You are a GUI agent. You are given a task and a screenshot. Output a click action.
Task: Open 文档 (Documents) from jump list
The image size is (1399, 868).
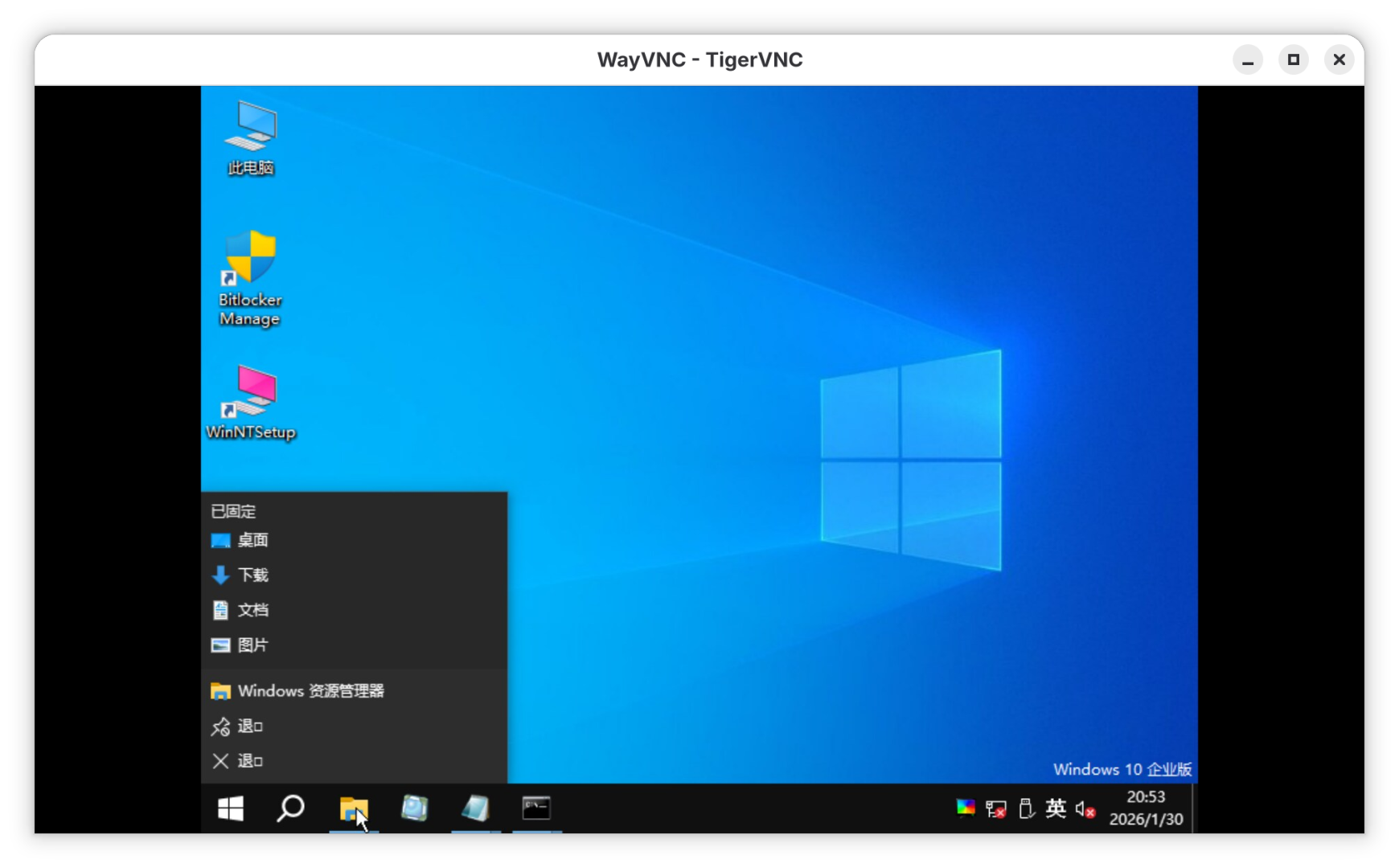[x=252, y=610]
